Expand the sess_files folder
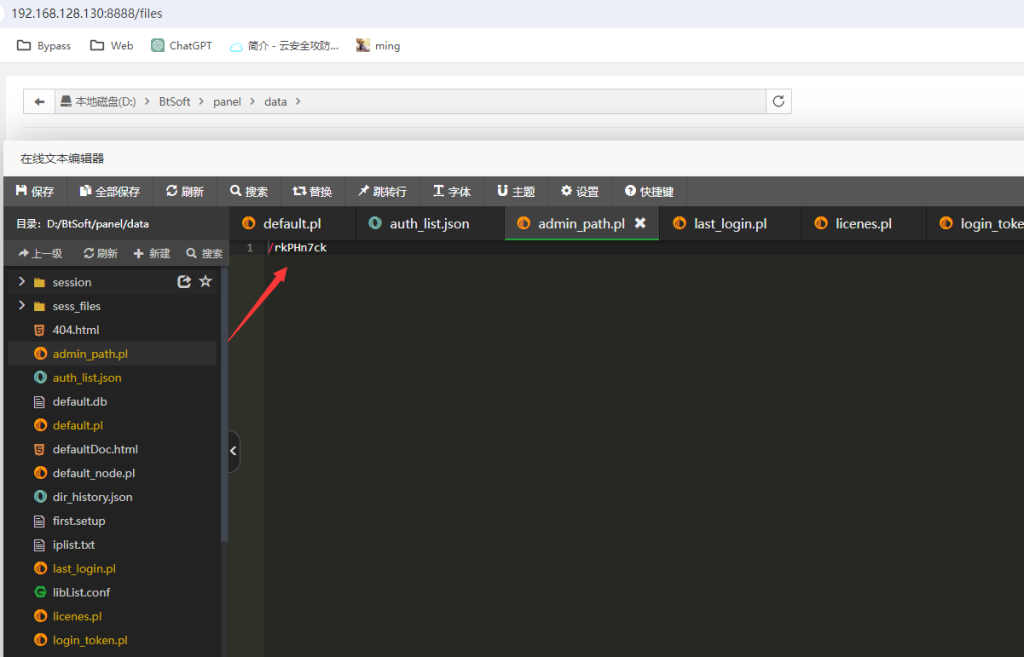Screen dimensions: 1024x657 (22, 306)
